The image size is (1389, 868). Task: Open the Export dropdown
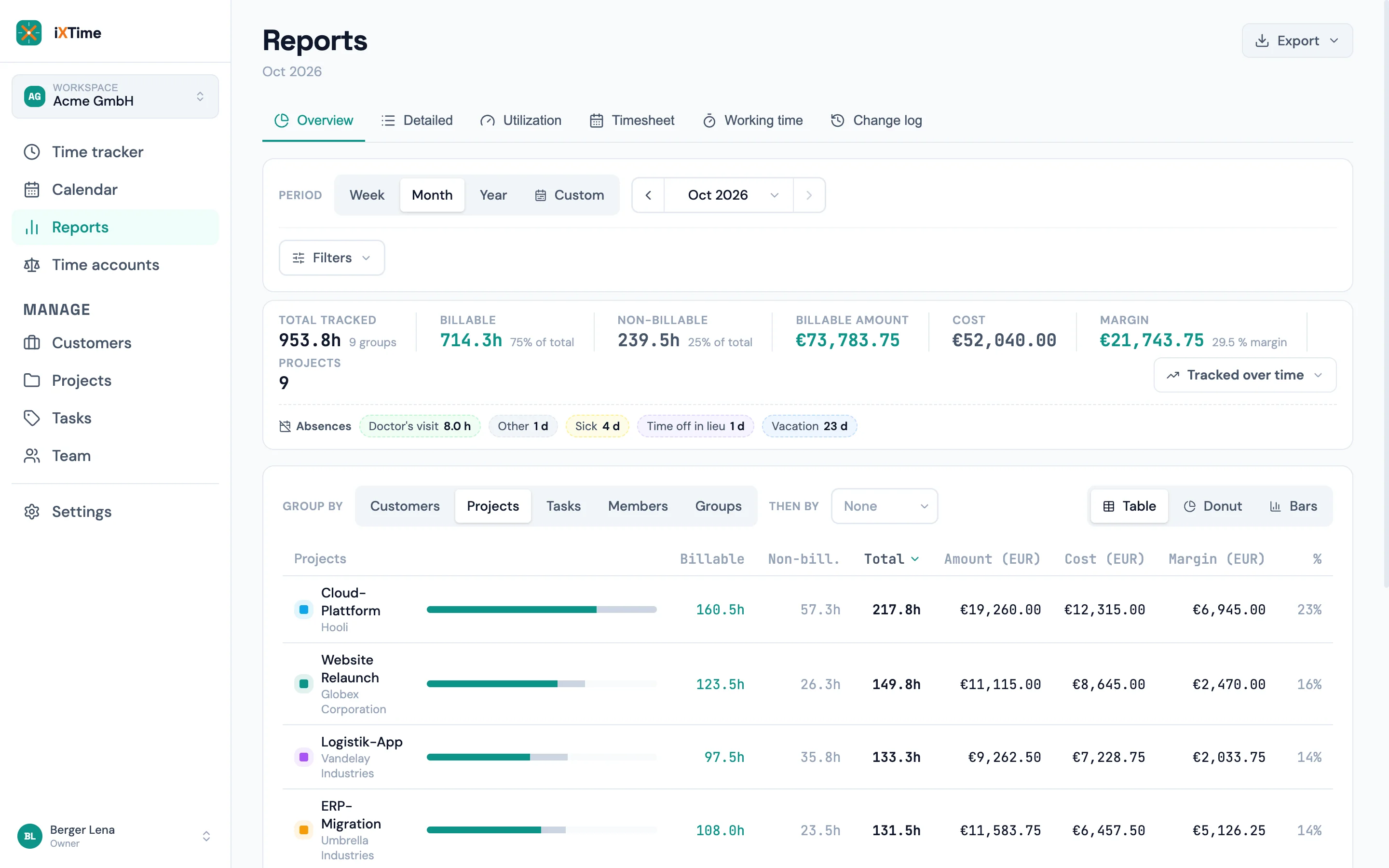(1297, 41)
